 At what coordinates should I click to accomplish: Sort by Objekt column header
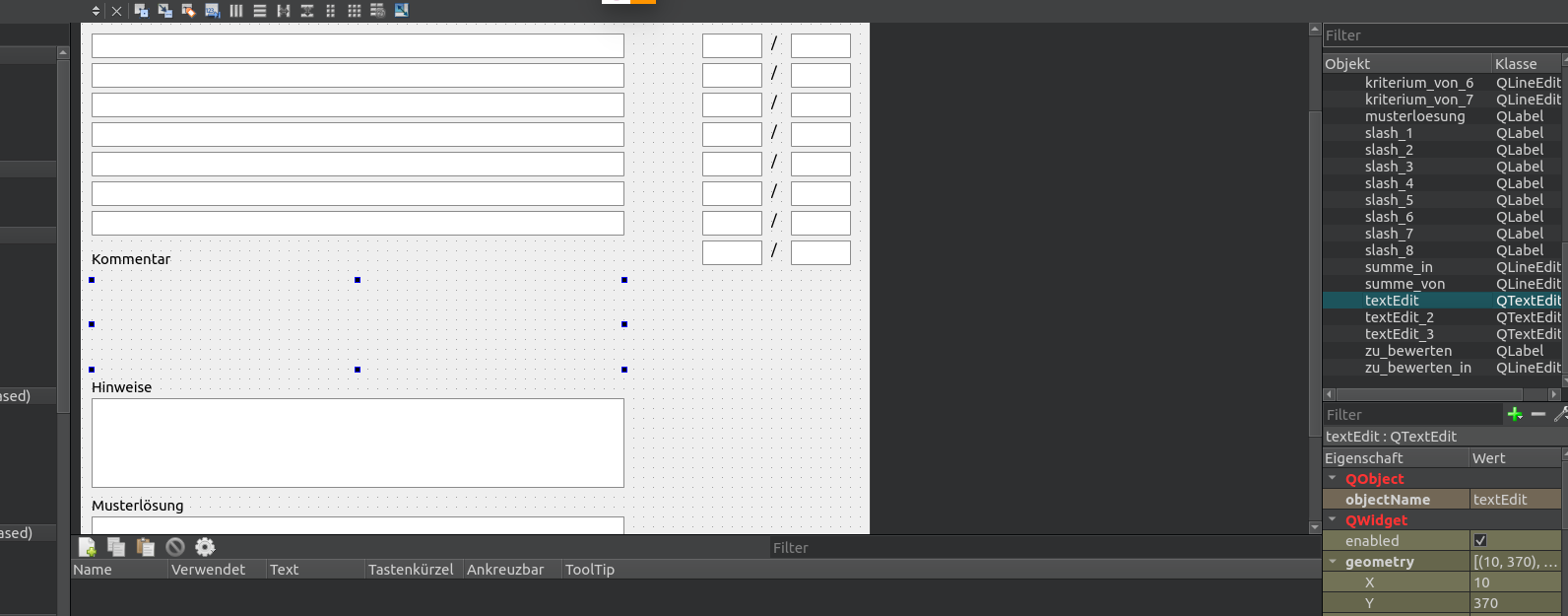pyautogui.click(x=1406, y=64)
